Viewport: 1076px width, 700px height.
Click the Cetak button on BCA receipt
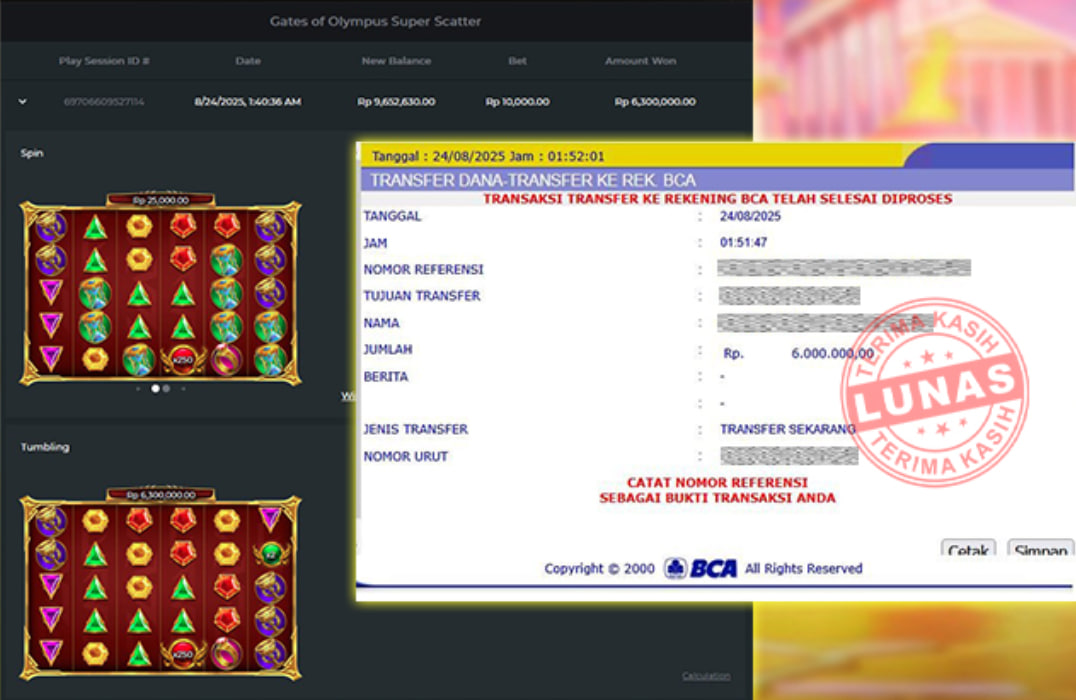click(968, 548)
